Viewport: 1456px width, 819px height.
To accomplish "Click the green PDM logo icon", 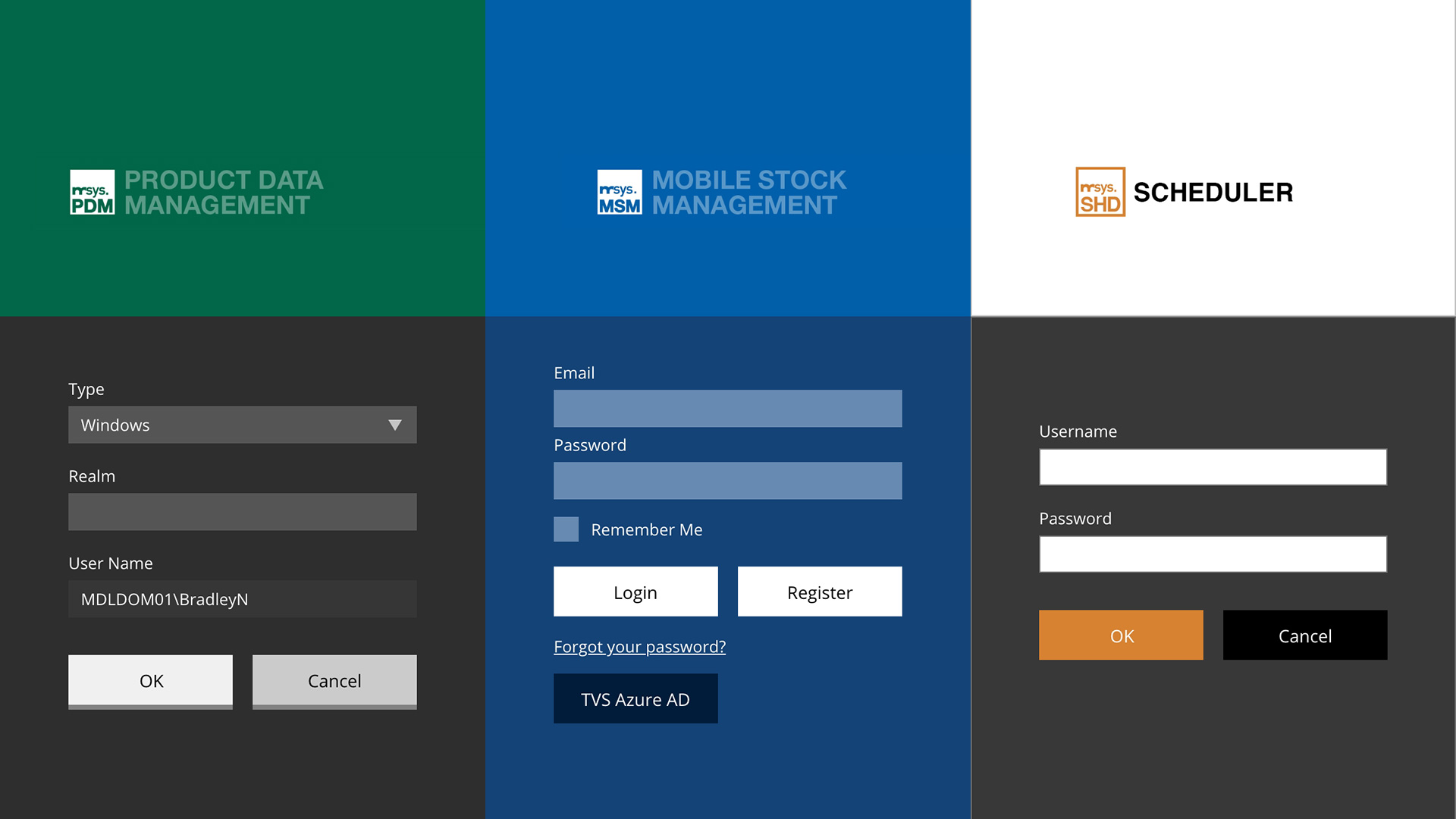I will pos(92,192).
